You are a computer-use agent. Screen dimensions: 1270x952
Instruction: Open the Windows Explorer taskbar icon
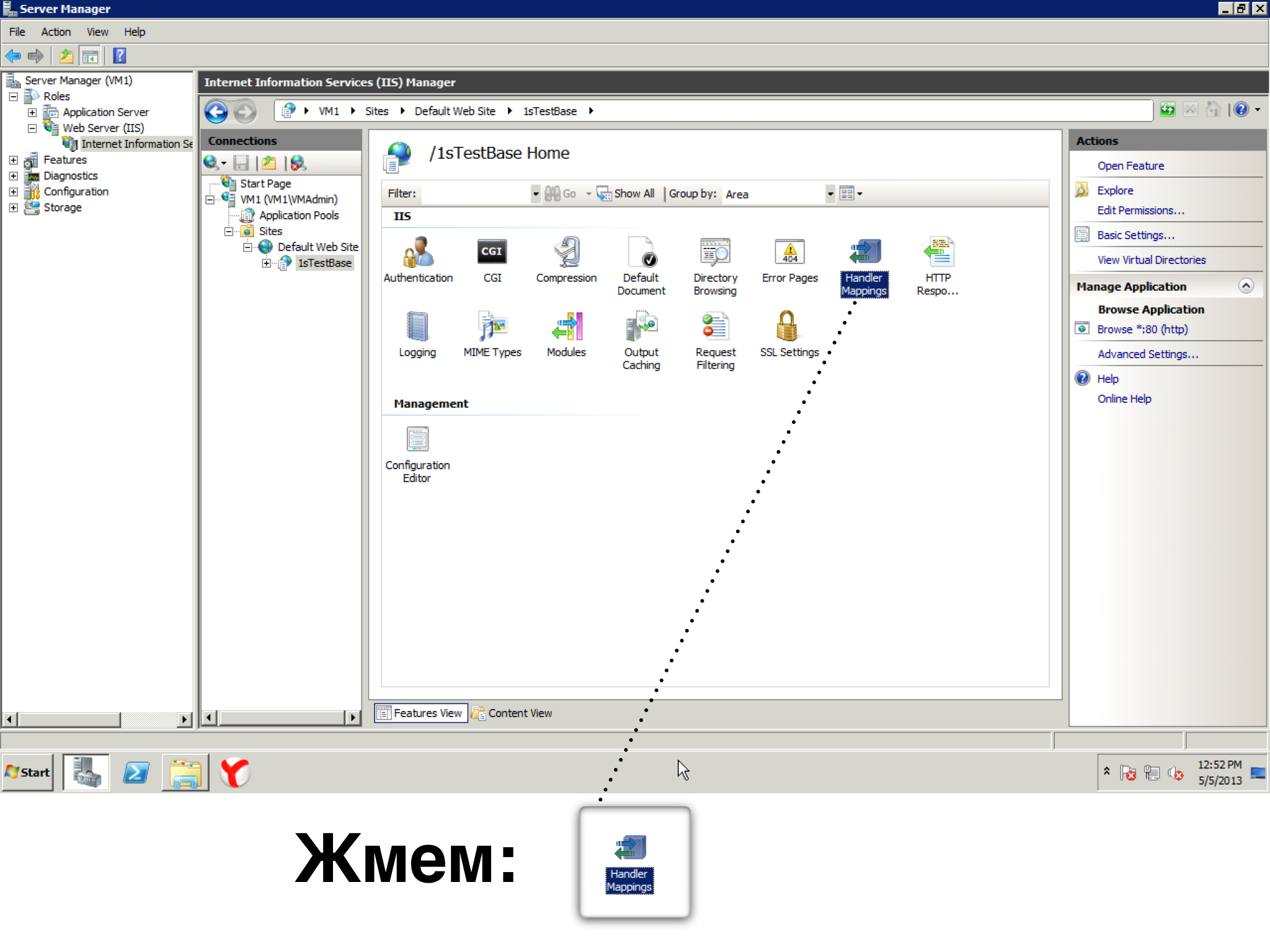[185, 772]
